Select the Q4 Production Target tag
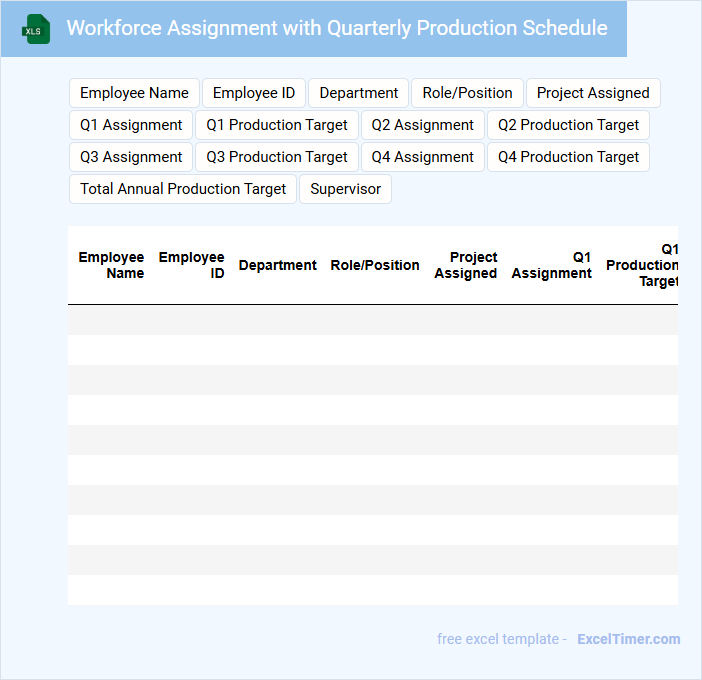 click(x=568, y=157)
